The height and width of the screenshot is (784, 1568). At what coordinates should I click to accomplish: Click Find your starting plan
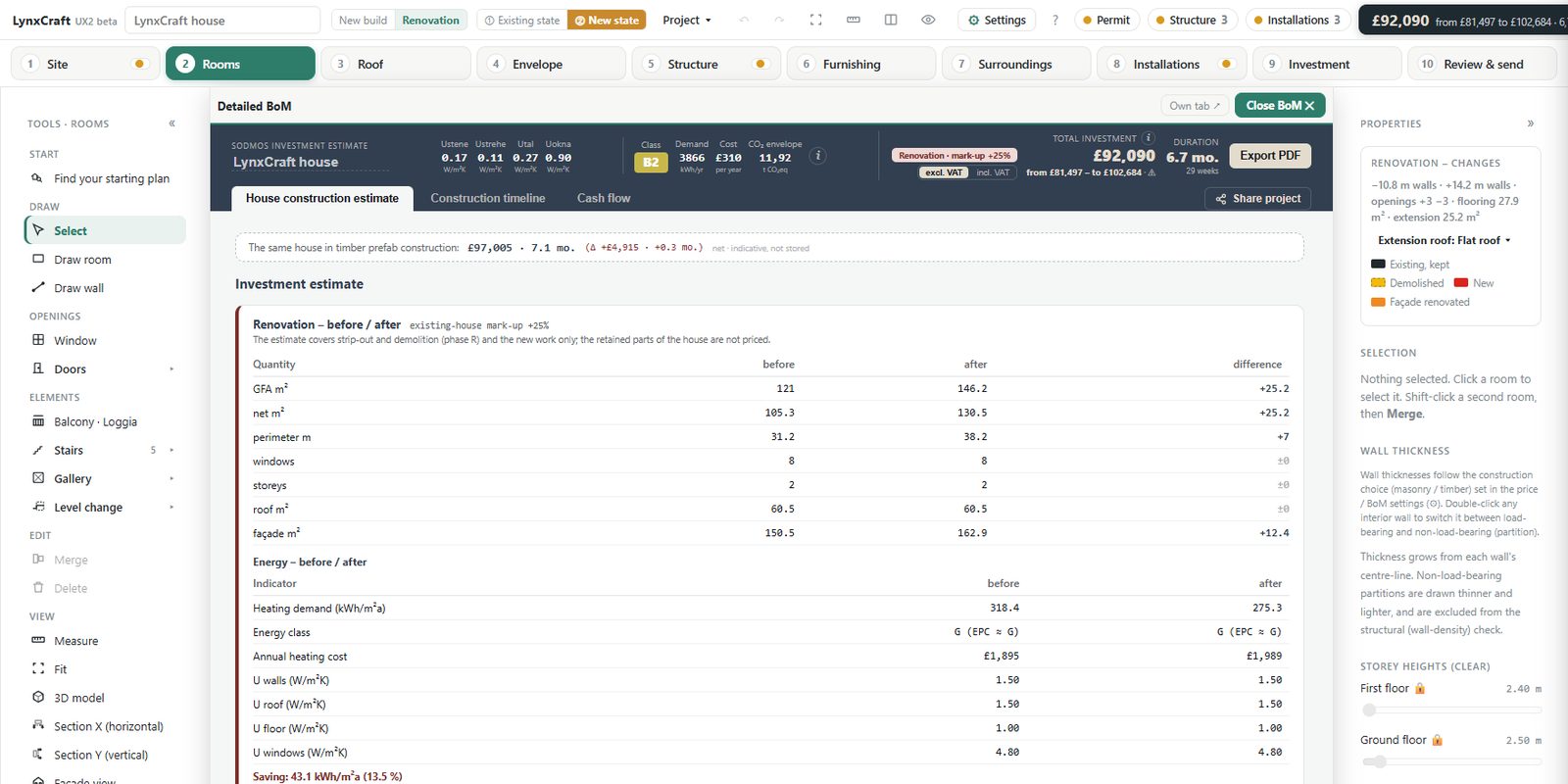click(x=105, y=178)
